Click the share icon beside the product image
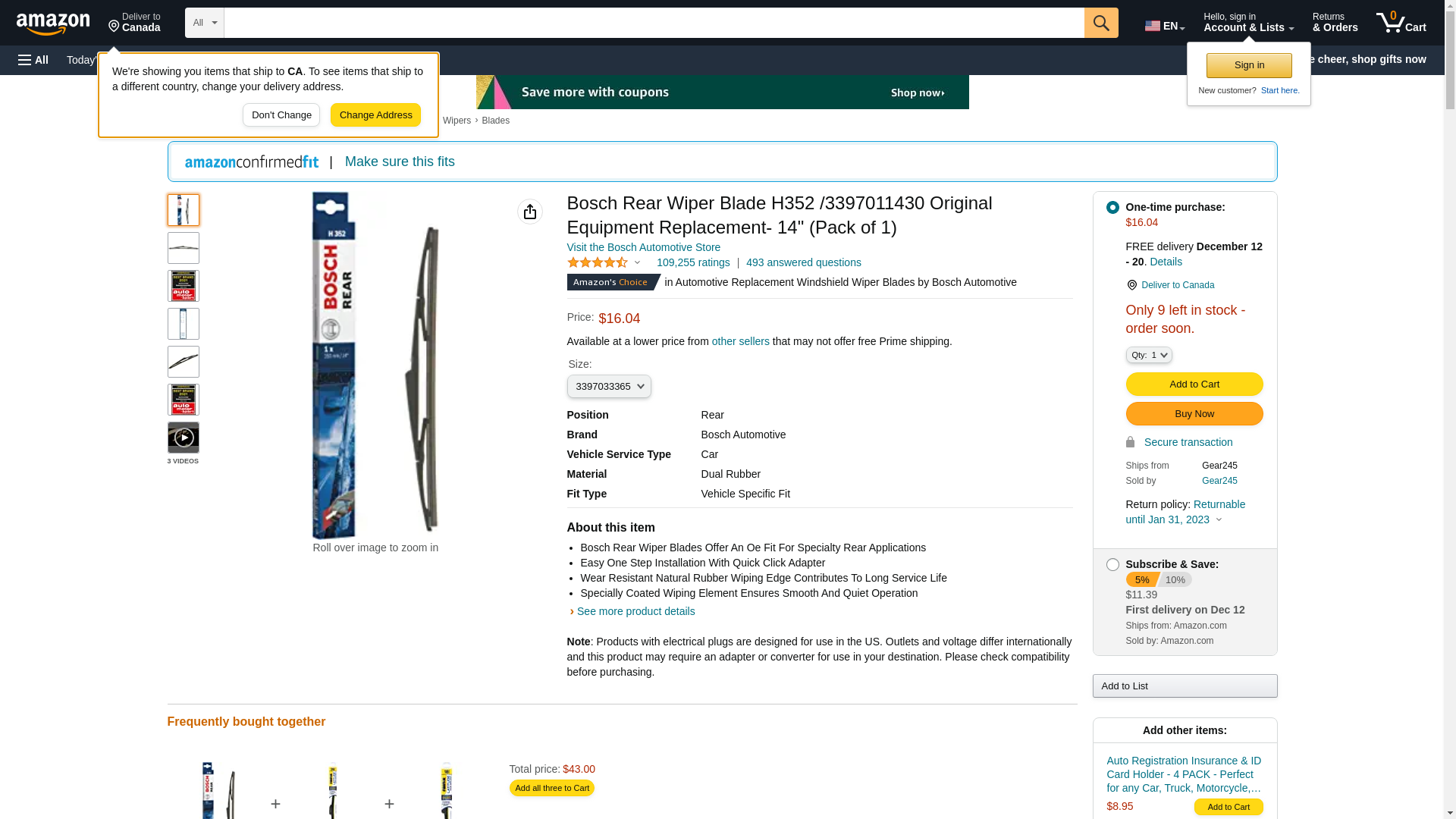1456x819 pixels. click(x=530, y=212)
